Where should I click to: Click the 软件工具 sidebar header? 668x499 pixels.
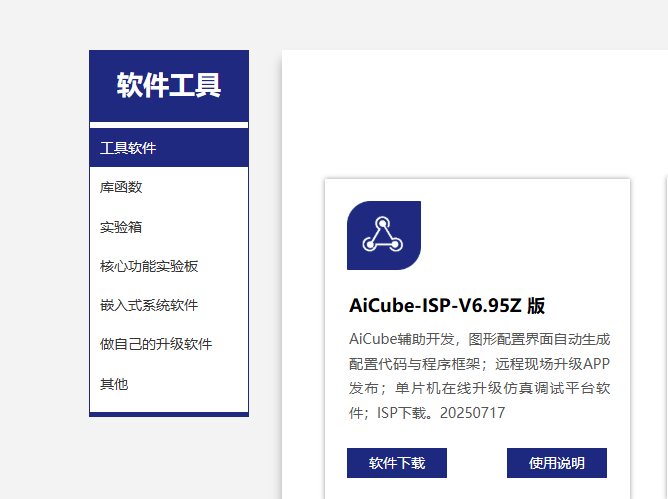coord(169,86)
